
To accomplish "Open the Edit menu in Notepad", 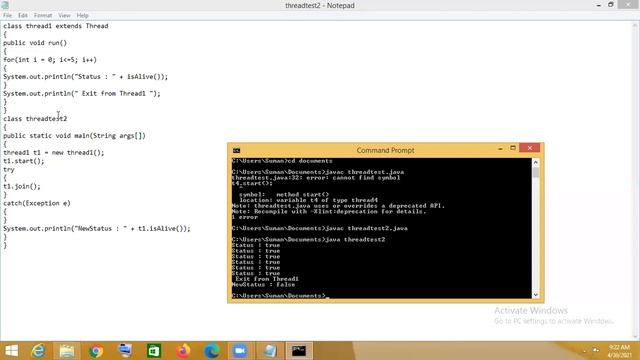I will (22, 15).
